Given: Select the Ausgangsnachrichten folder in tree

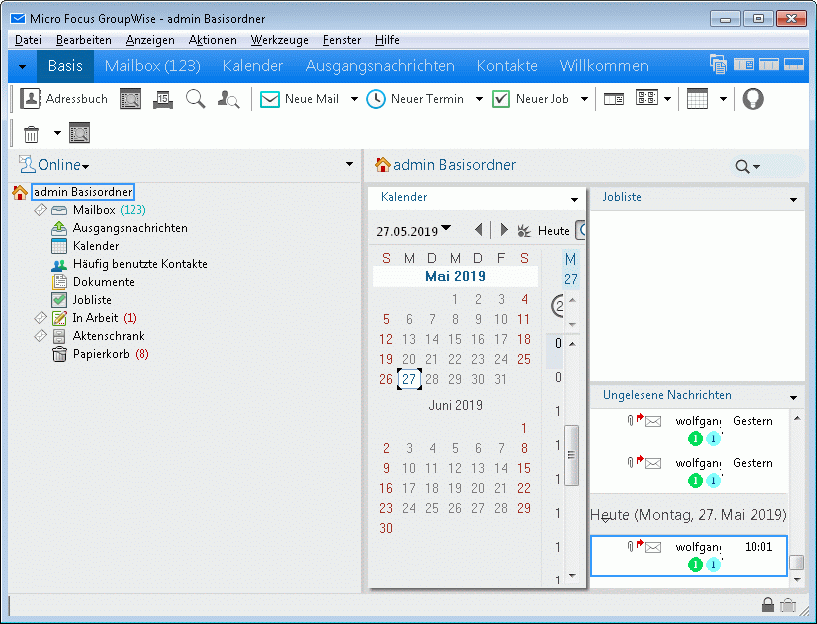Looking at the screenshot, I should [x=130, y=228].
